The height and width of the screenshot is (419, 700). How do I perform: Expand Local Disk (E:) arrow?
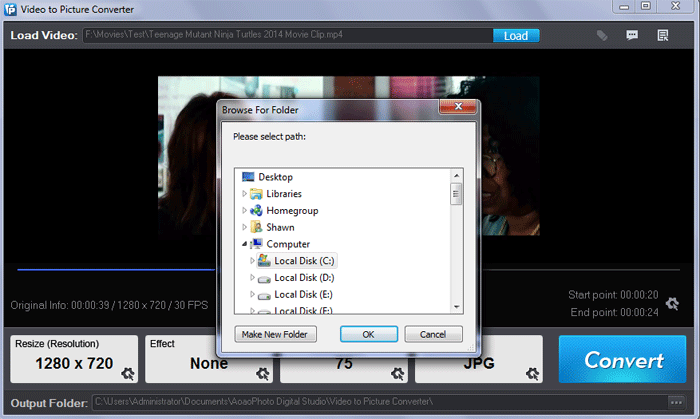click(252, 294)
